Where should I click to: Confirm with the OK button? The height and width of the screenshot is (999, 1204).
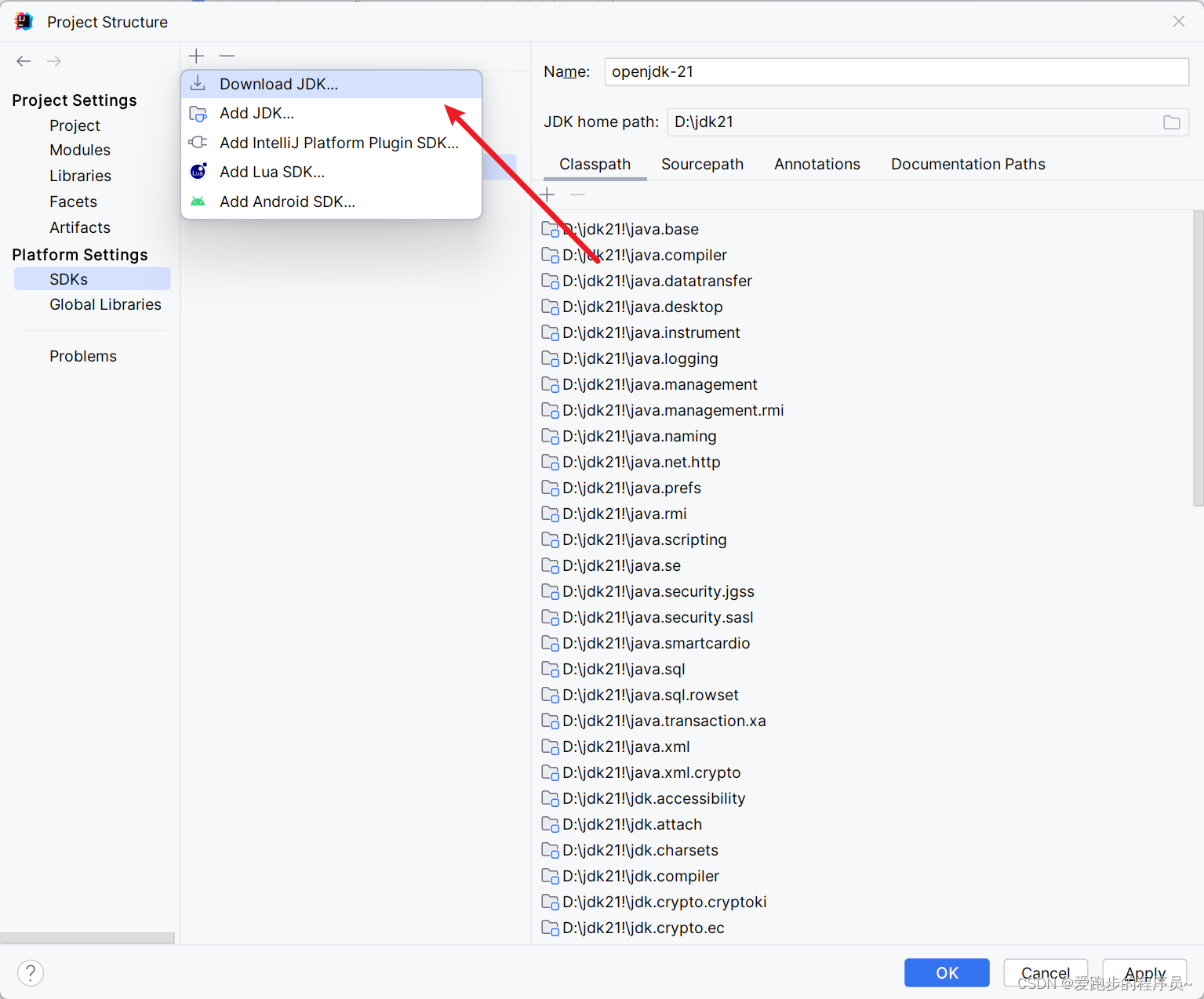pos(947,973)
